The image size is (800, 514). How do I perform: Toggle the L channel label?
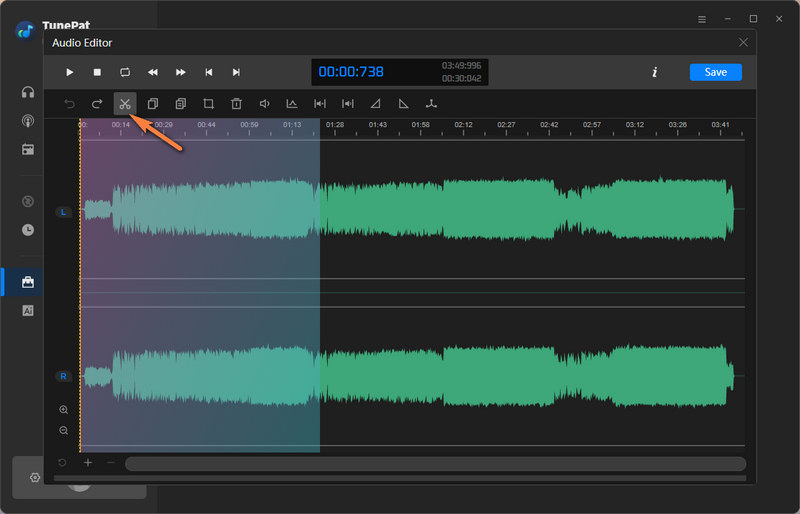(63, 212)
